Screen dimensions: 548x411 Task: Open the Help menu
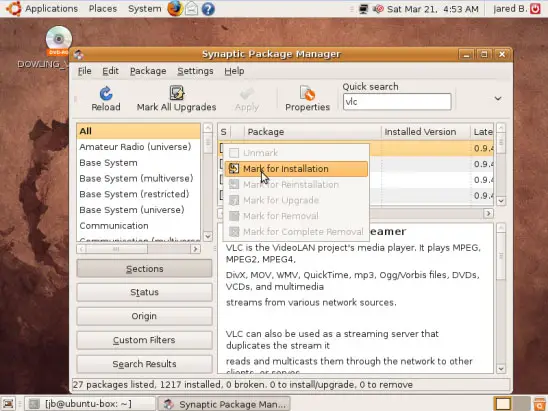[x=234, y=71]
